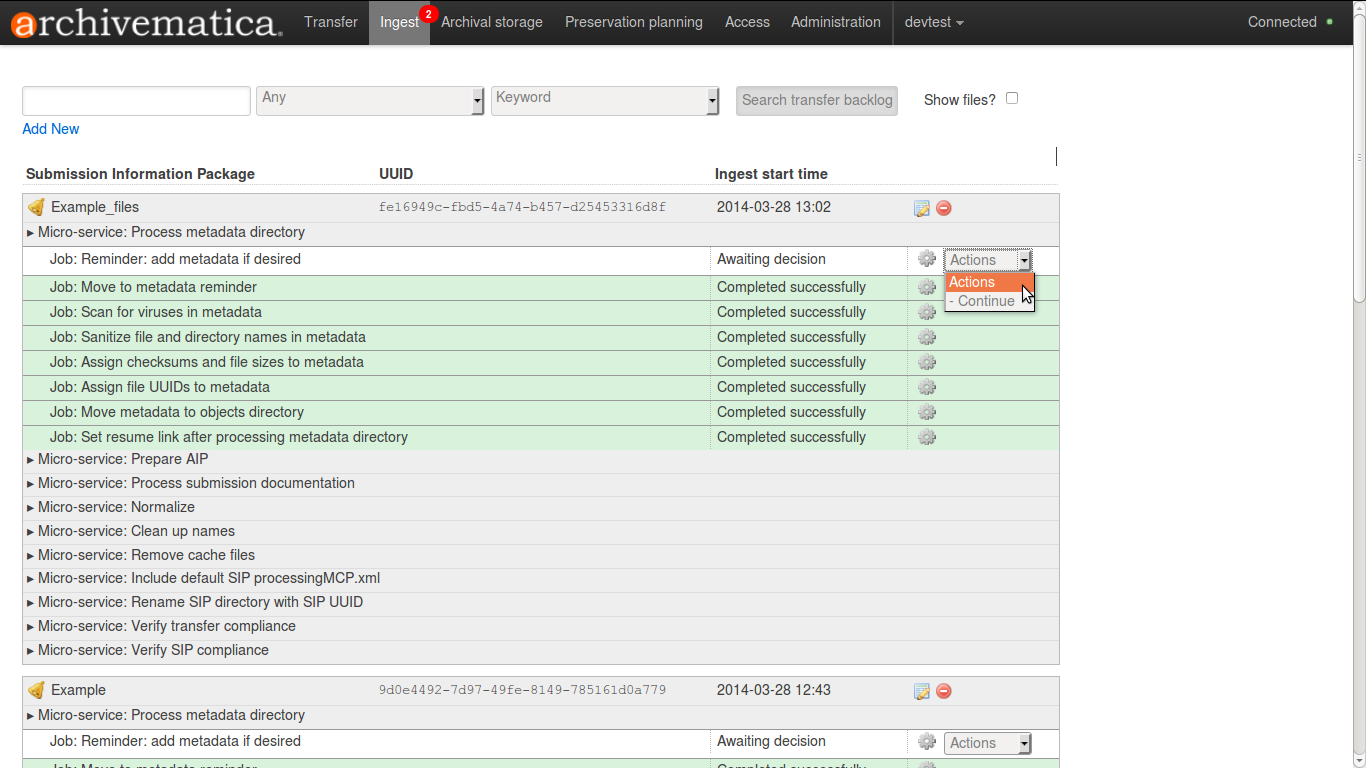Click the red remove icon for Example SIP
The image size is (1366, 768).
[x=943, y=691]
